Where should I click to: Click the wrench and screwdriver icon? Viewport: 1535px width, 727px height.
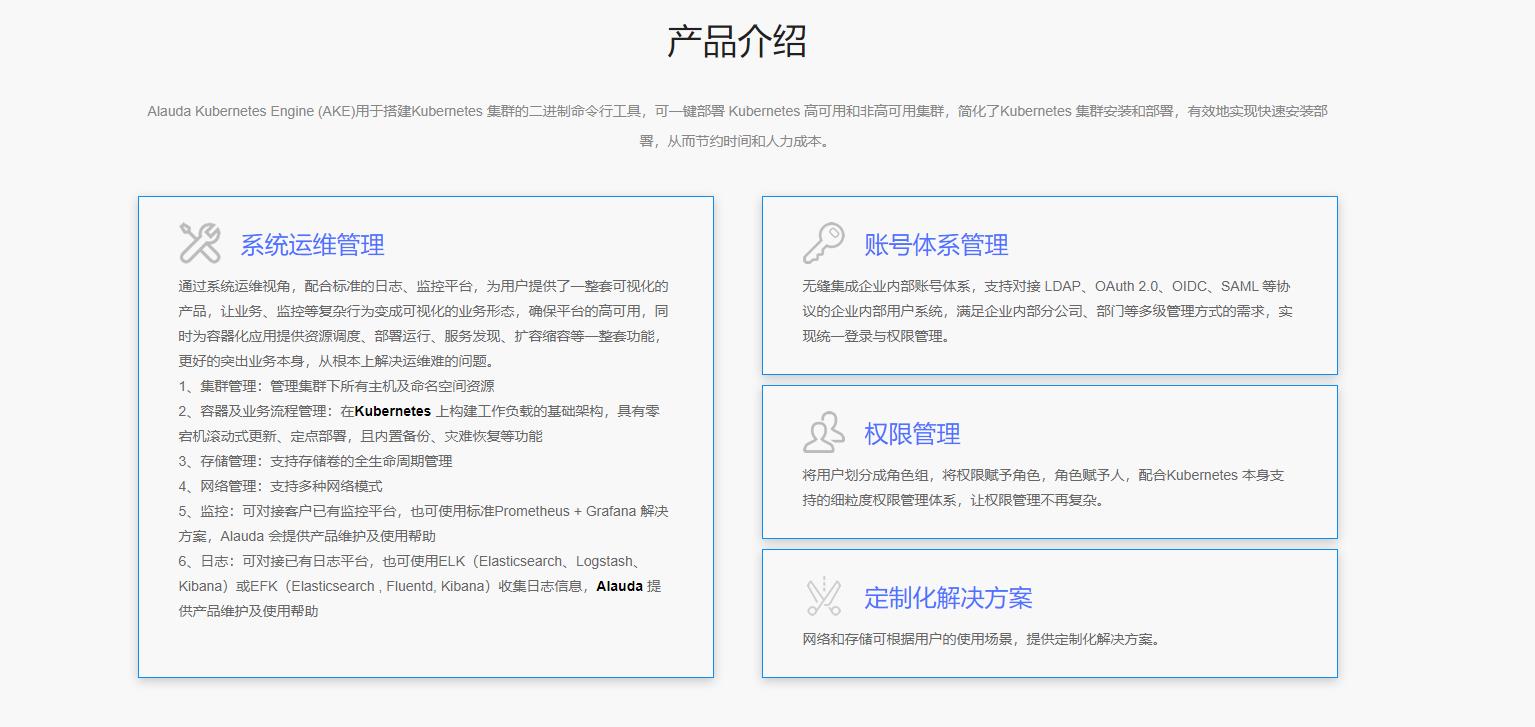click(200, 243)
